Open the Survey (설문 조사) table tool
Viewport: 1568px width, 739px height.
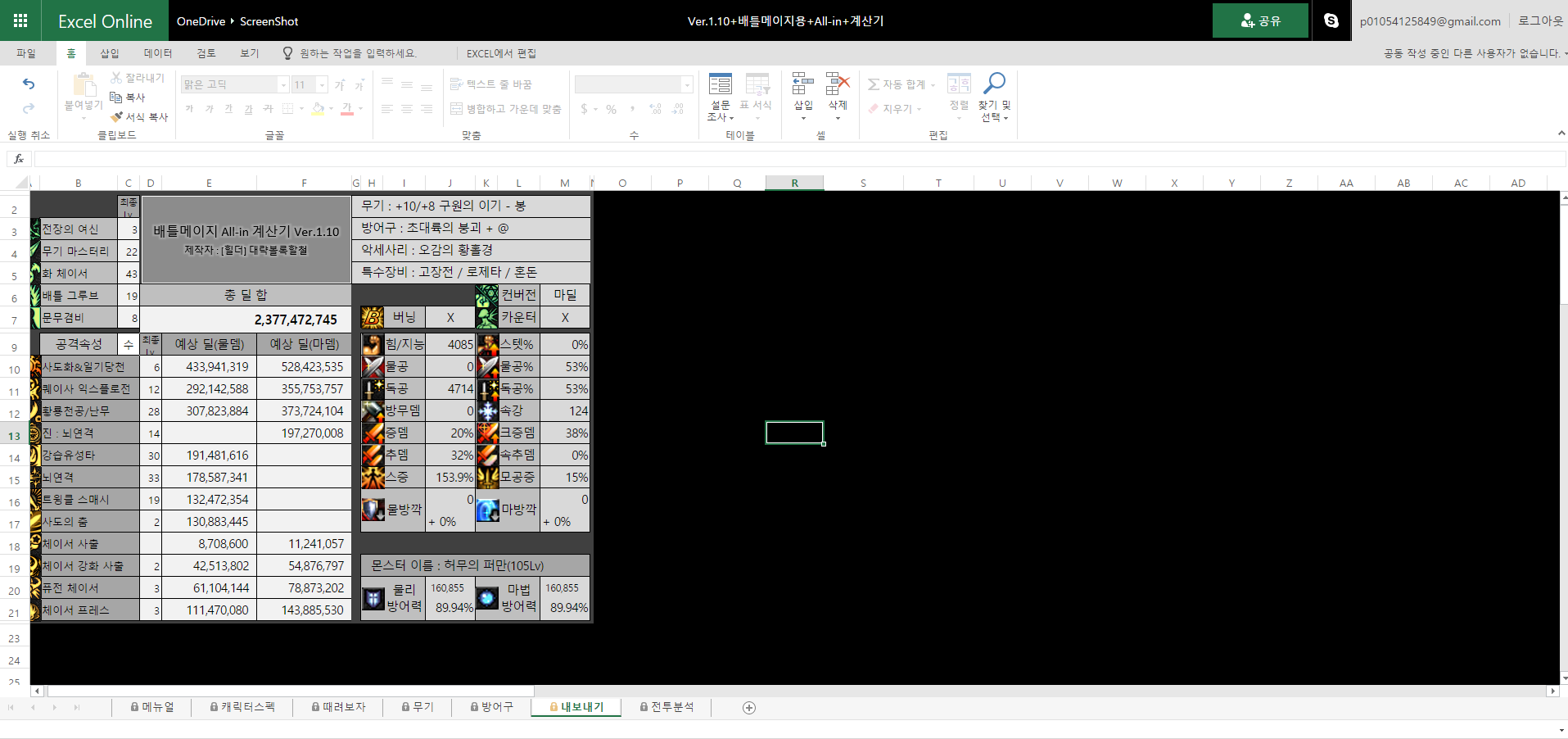[x=721, y=97]
